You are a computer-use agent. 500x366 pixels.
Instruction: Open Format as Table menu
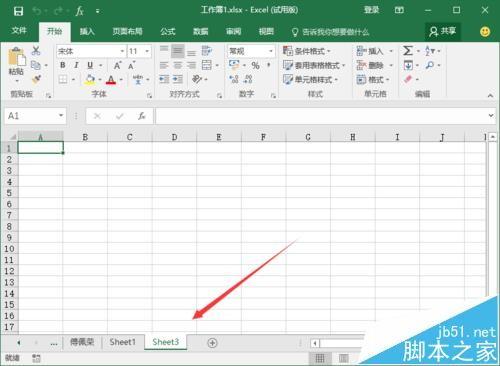pyautogui.click(x=314, y=65)
